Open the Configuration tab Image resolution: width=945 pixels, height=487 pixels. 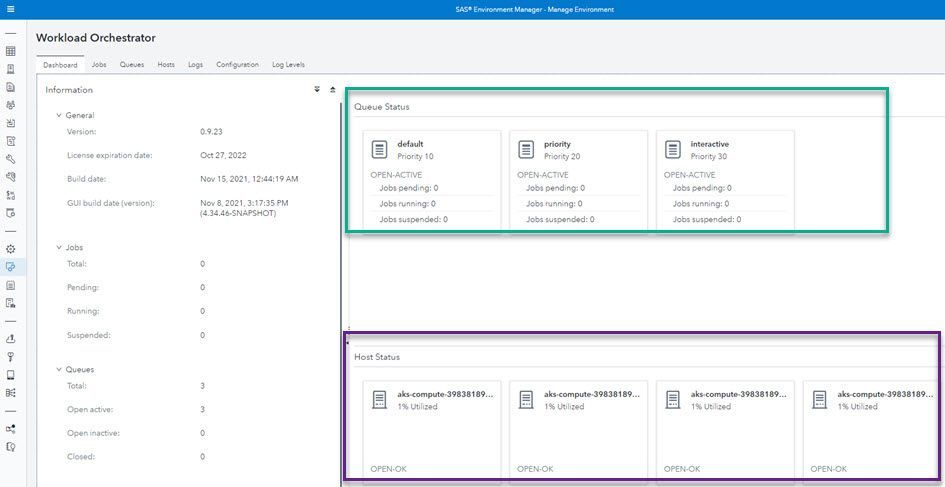coord(237,65)
